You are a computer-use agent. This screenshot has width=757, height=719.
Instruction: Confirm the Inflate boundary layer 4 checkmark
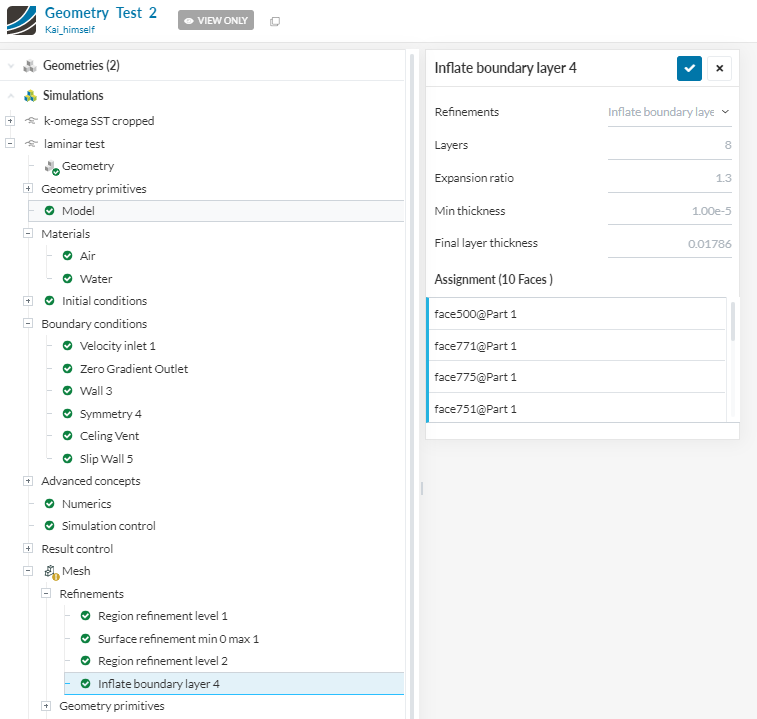(x=689, y=68)
